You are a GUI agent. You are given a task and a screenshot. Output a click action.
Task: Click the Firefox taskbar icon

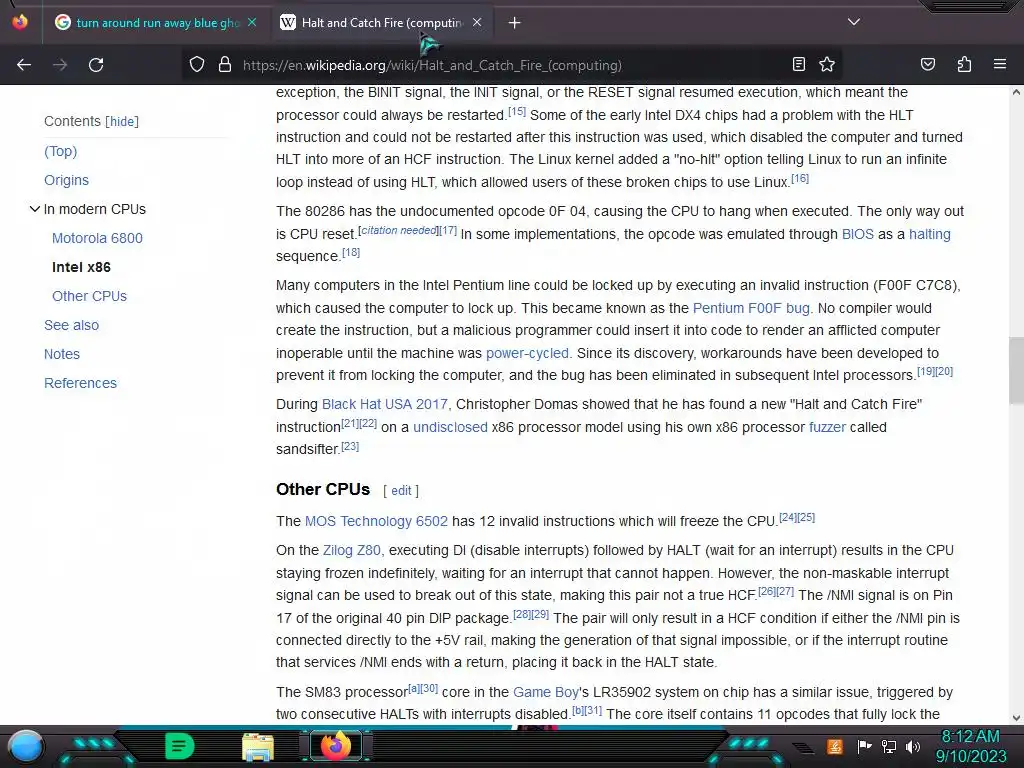tap(336, 746)
